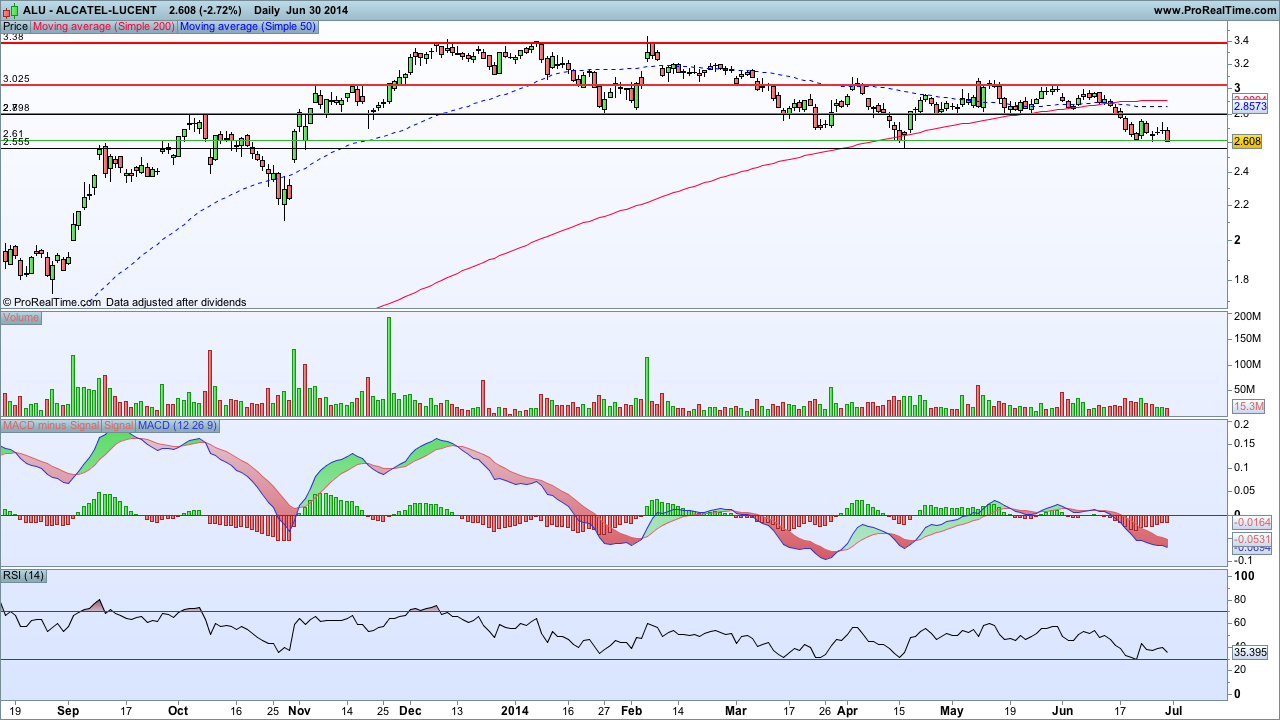This screenshot has height=720, width=1280.
Task: Click the May month marker on time axis
Action: [x=952, y=711]
